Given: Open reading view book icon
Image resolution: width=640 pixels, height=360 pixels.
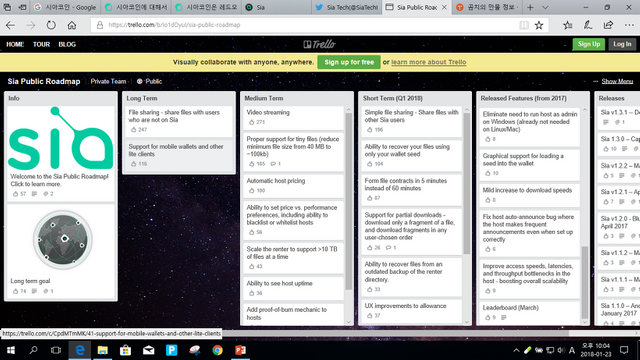Looking at the screenshot, I should [x=524, y=25].
